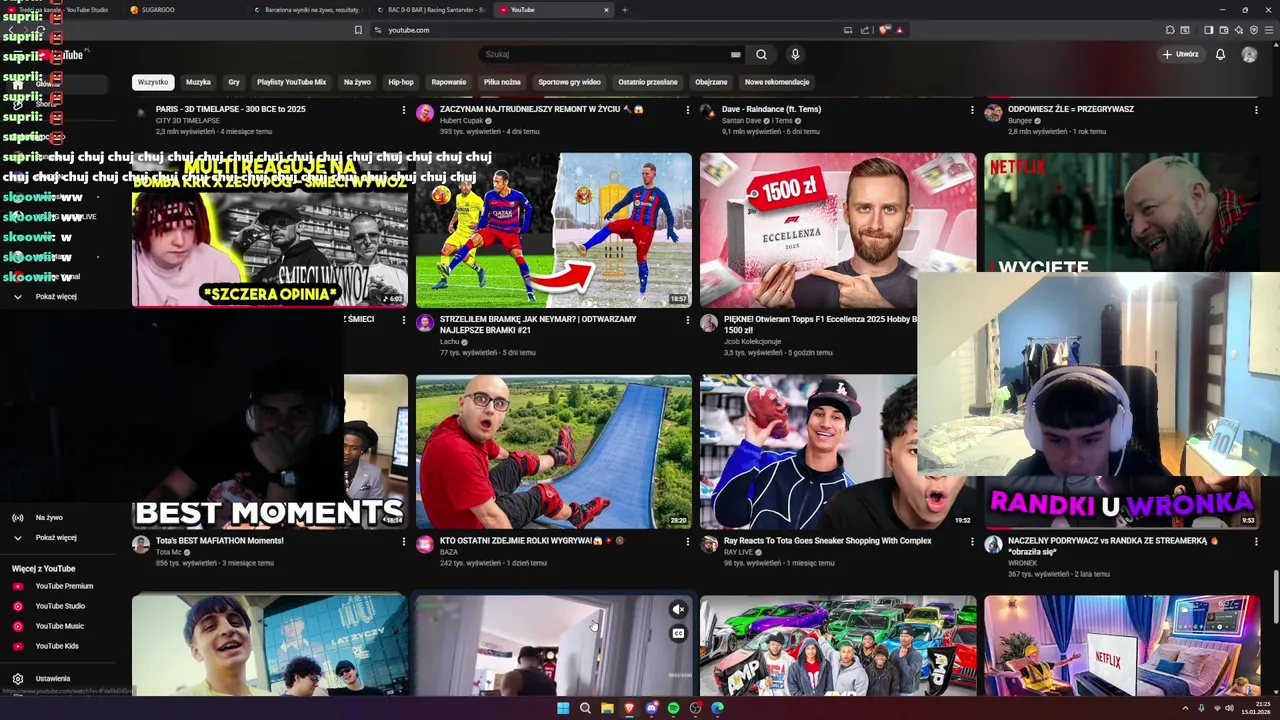Image resolution: width=1280 pixels, height=720 pixels.
Task: Open options menu for PARIS 3D TIMELAPSE video
Action: coord(404,109)
